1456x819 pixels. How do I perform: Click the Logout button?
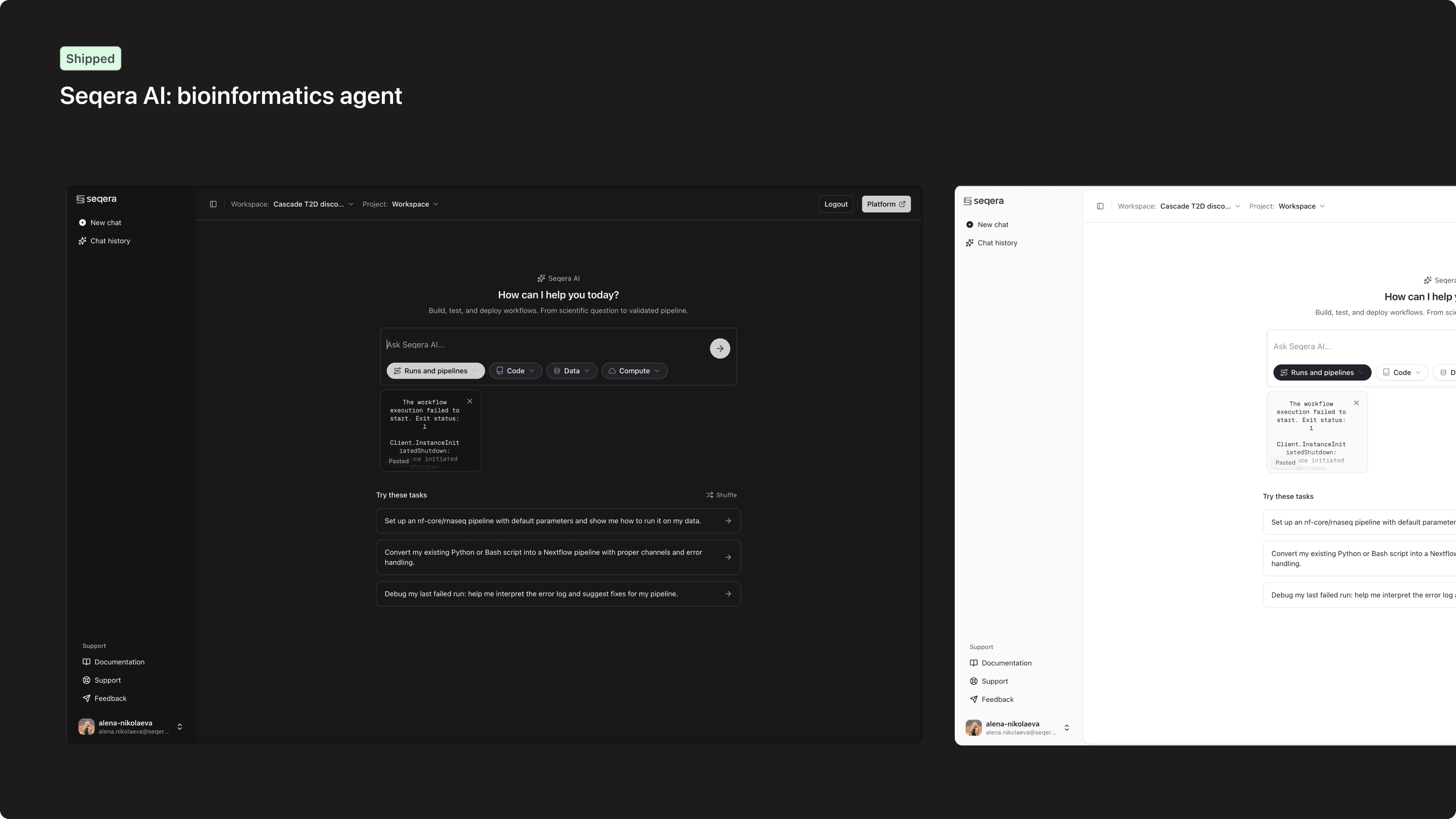tap(836, 204)
